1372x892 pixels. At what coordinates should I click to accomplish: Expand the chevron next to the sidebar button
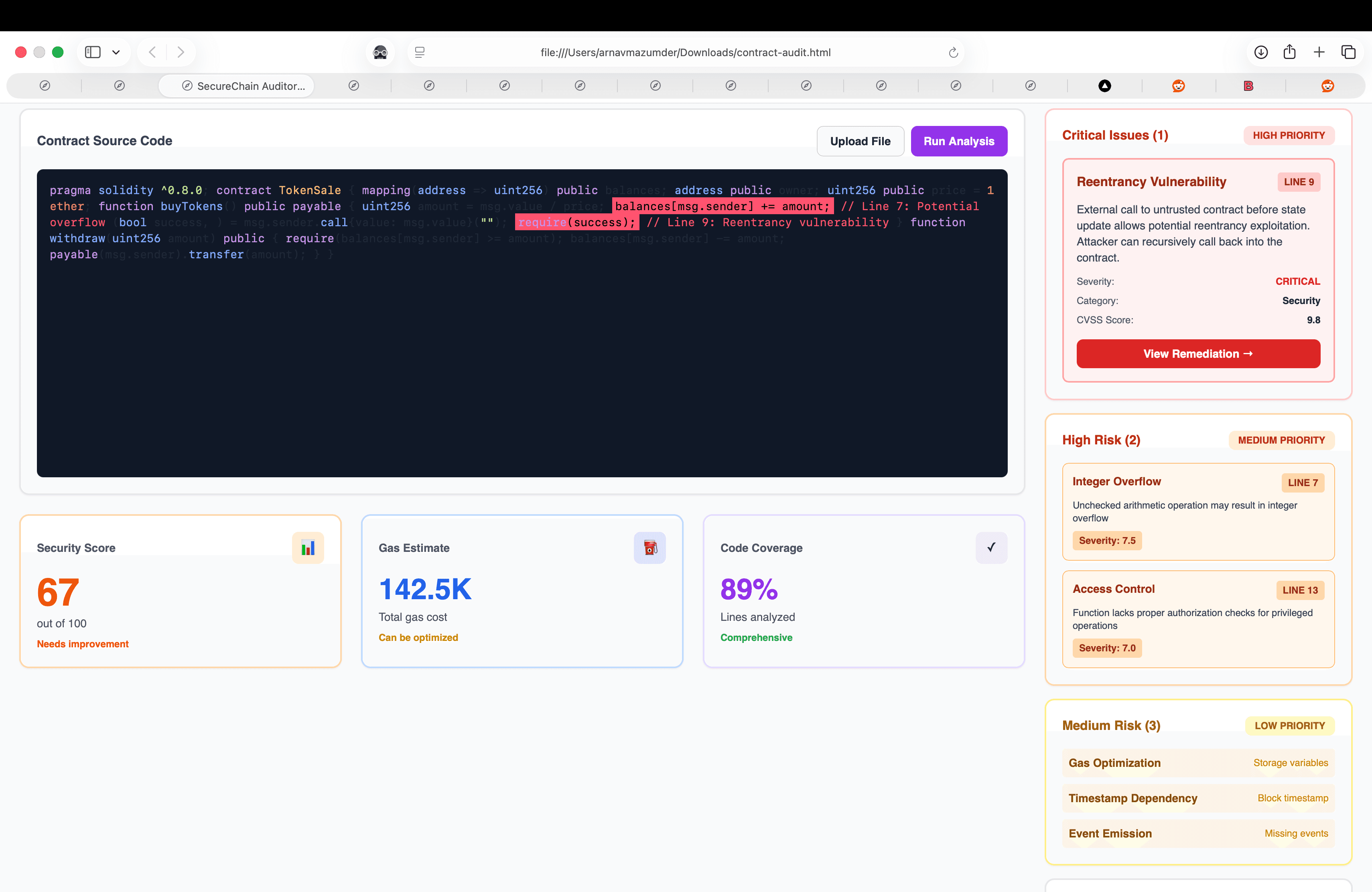[116, 52]
